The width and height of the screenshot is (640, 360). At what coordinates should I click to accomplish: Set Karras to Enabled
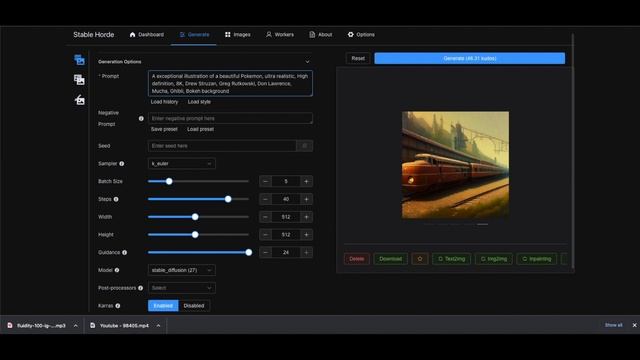[163, 306]
